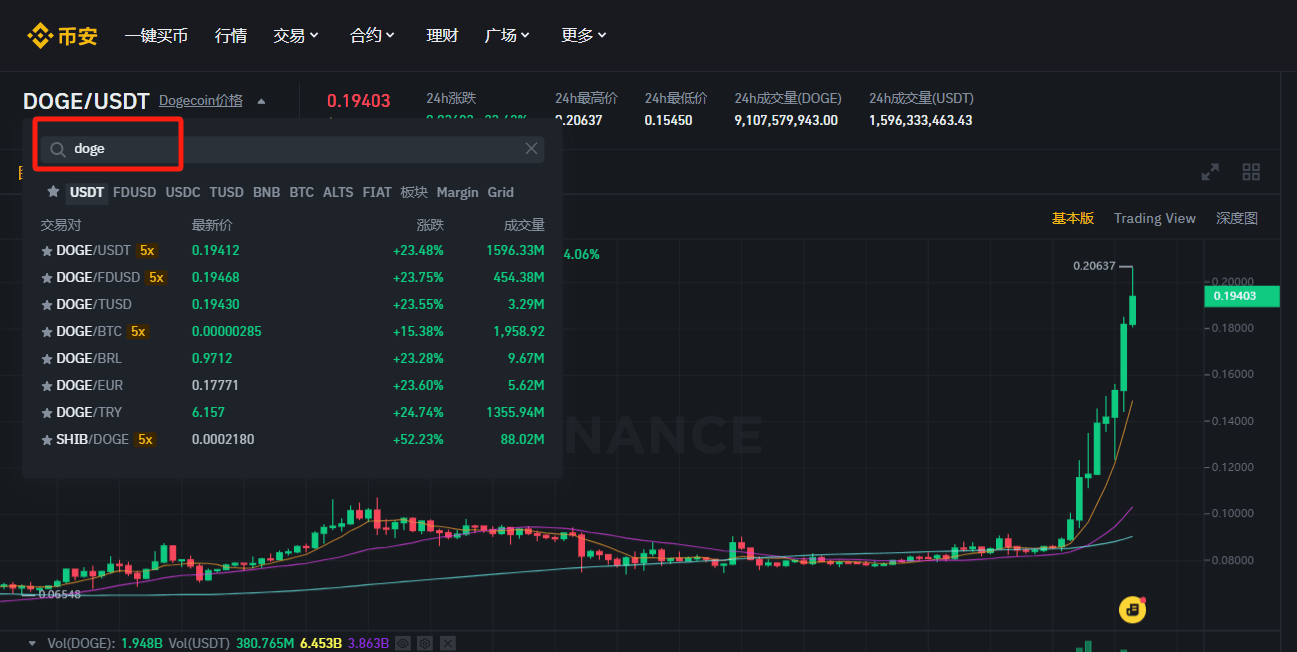Select the 板块 market tab

[414, 192]
